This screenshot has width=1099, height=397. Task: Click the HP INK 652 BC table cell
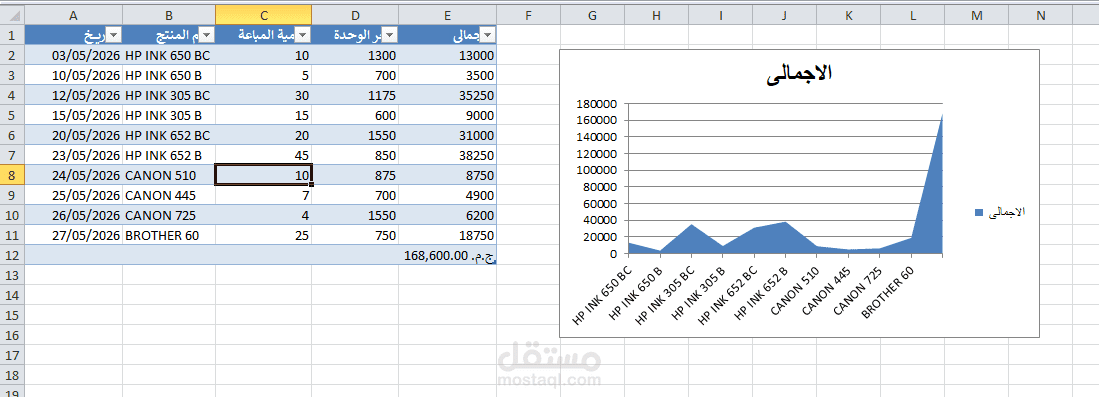pos(169,135)
